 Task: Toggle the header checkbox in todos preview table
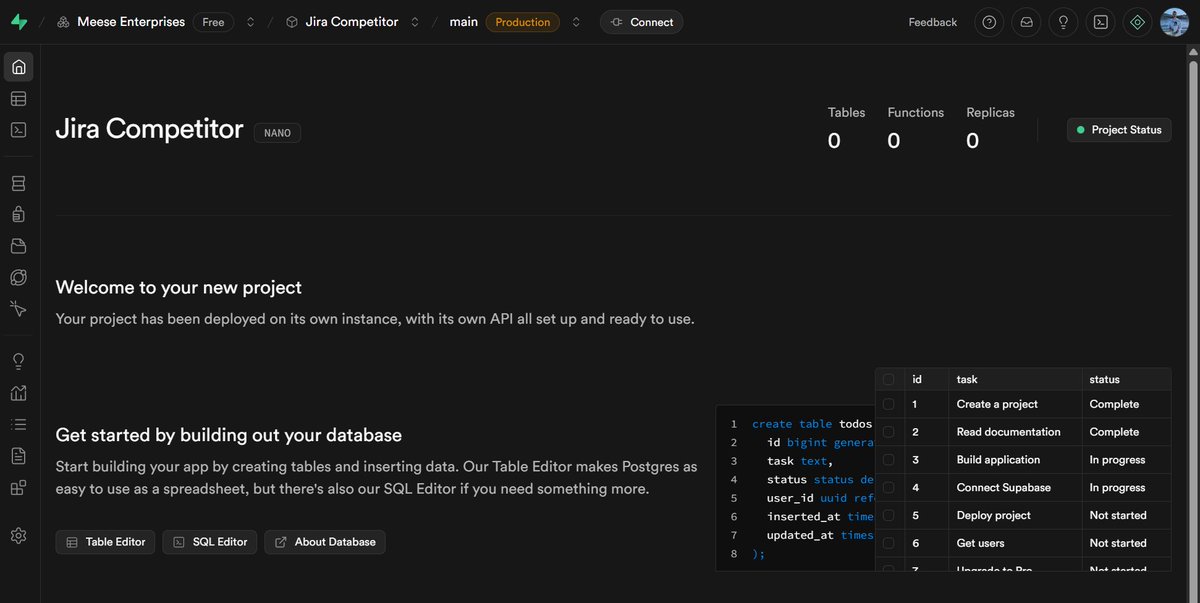tap(888, 379)
